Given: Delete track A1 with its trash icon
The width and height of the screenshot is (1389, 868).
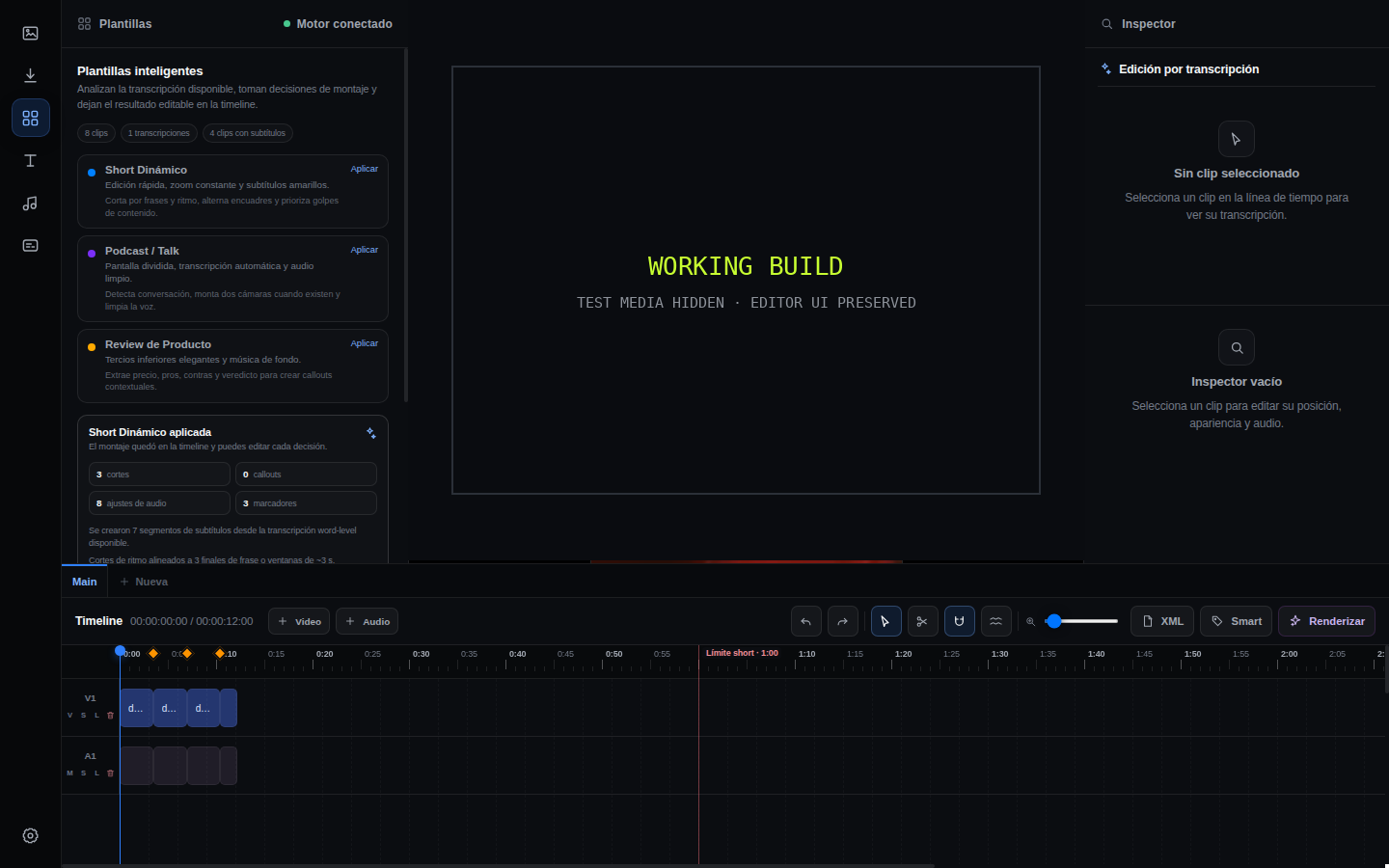Looking at the screenshot, I should 110,773.
